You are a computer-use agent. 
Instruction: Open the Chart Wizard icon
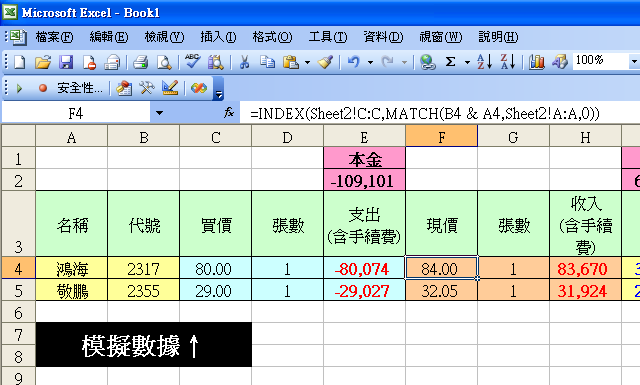tap(536, 62)
